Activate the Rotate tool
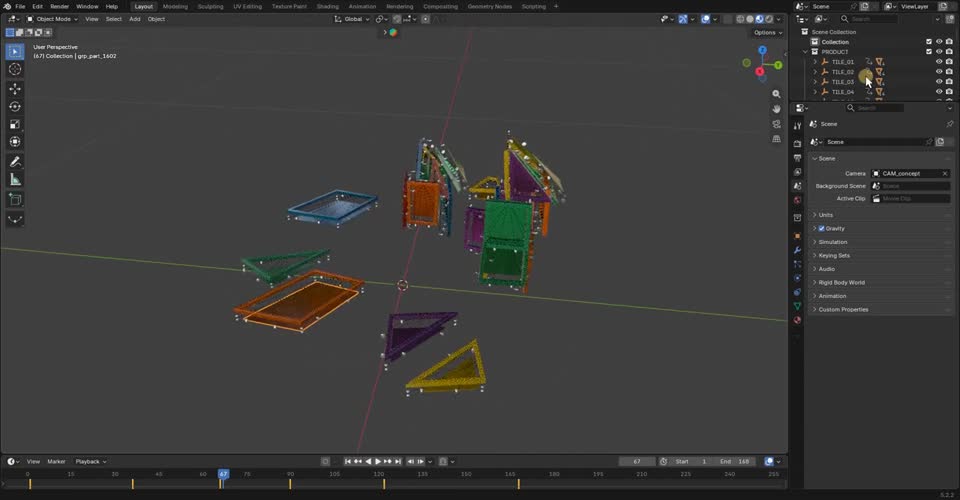Image resolution: width=960 pixels, height=500 pixels. [x=15, y=106]
